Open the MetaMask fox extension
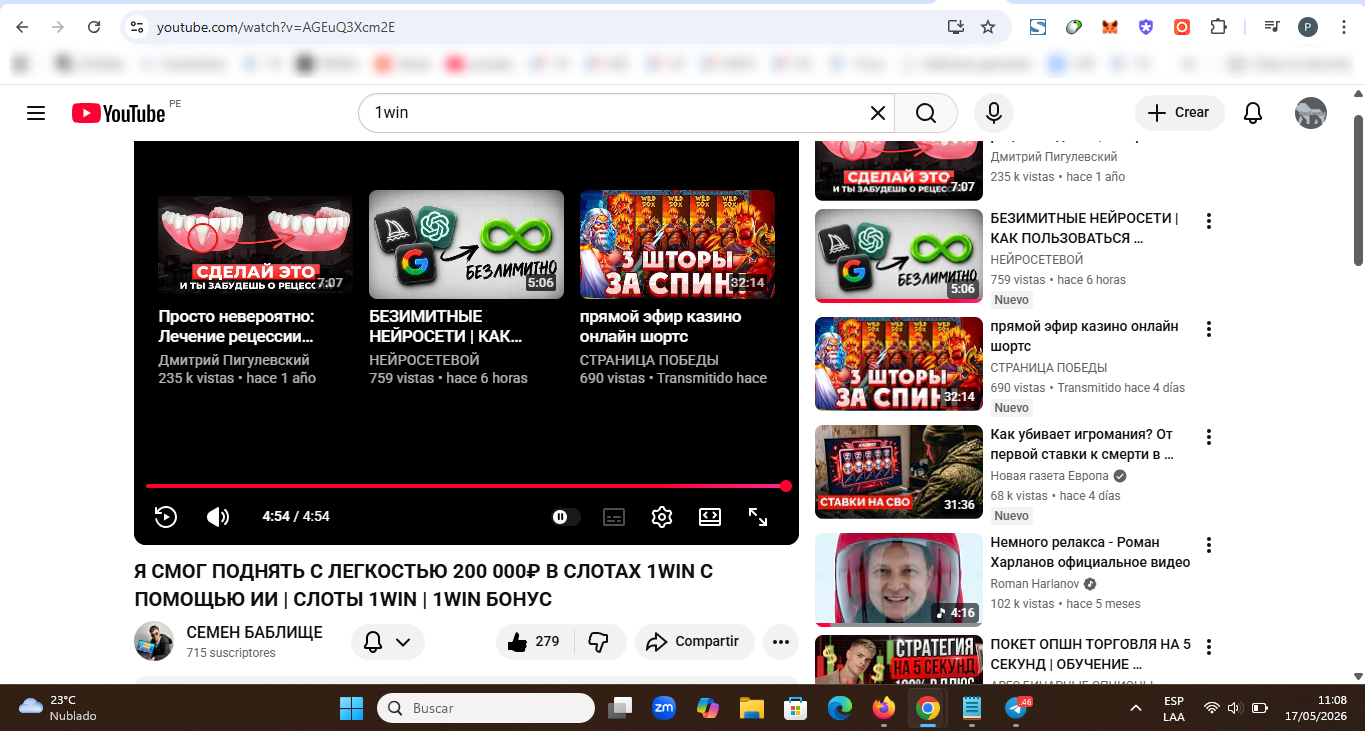Screen dimensions: 1365x731 pos(1110,27)
